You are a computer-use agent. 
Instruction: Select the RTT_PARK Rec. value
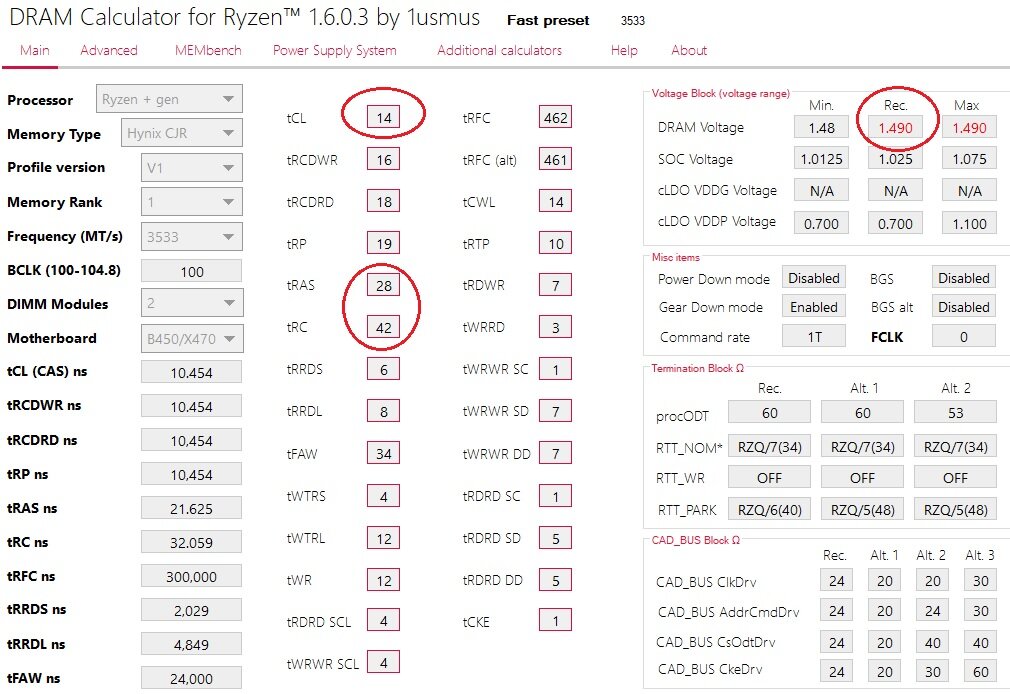769,510
